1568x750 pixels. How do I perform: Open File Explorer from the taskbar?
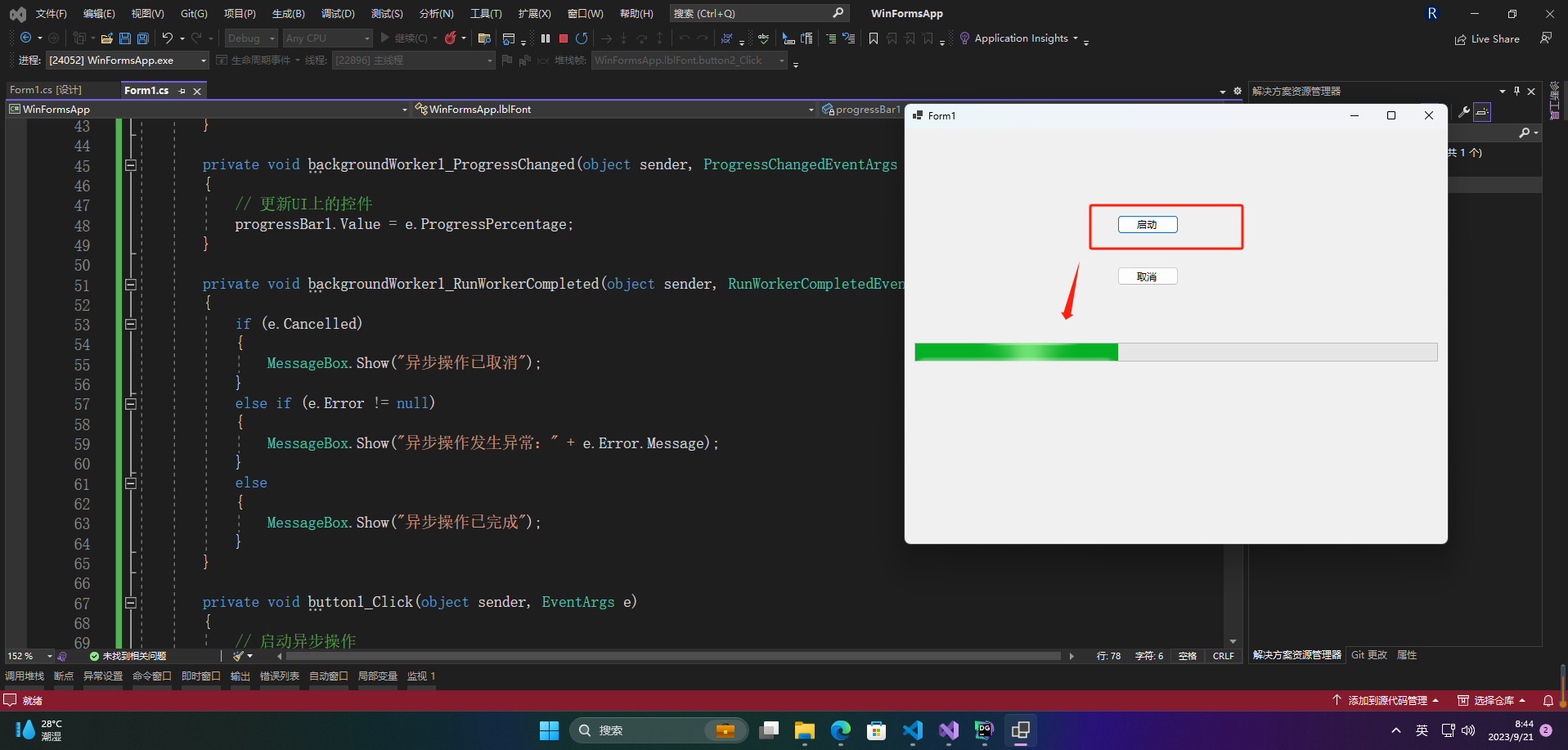click(x=804, y=730)
